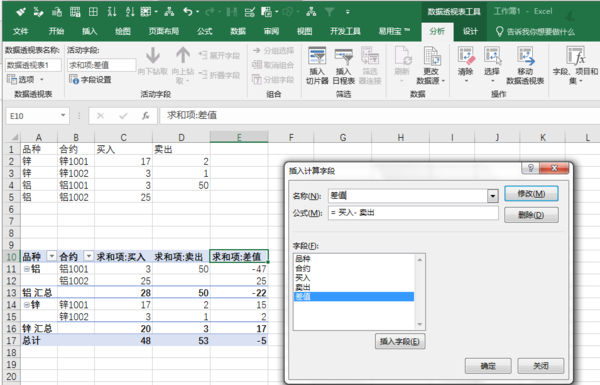This screenshot has width=600, height=385.
Task: Select row header 18
Action: point(11,352)
